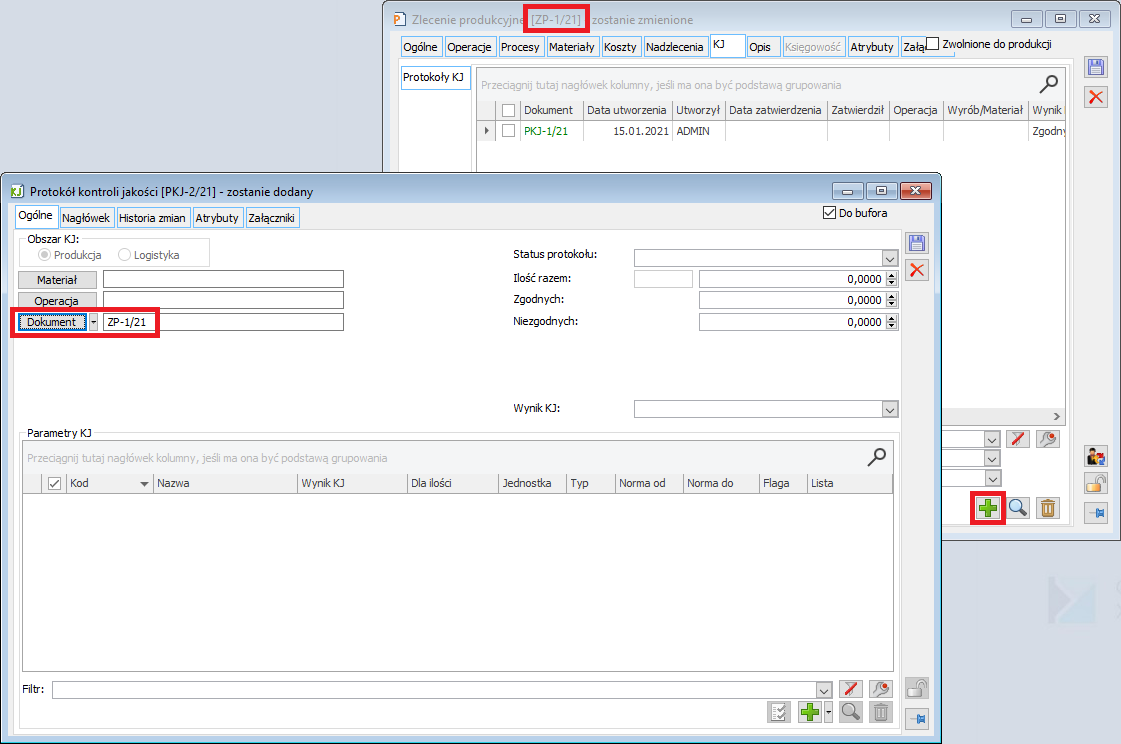Click the Niezgodnych spinner arrows

click(x=891, y=322)
